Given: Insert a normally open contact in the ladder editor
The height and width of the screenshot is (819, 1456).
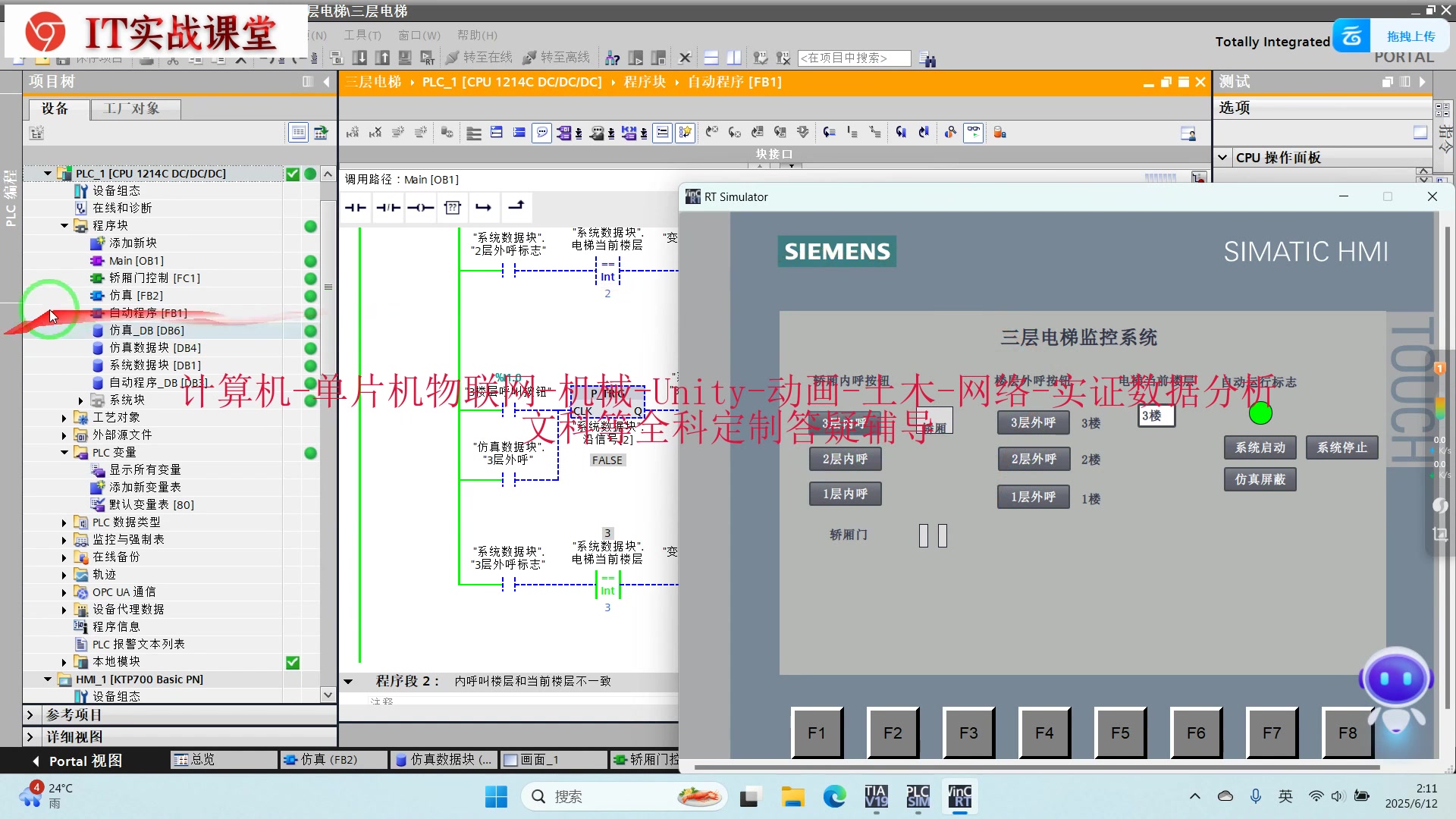Looking at the screenshot, I should (355, 208).
